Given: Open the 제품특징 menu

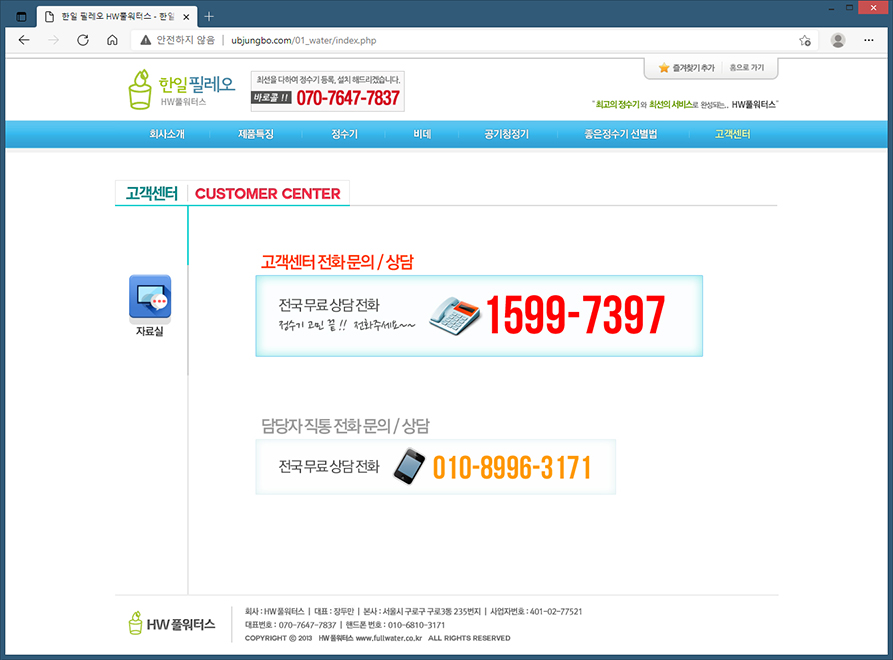Looking at the screenshot, I should (x=256, y=134).
